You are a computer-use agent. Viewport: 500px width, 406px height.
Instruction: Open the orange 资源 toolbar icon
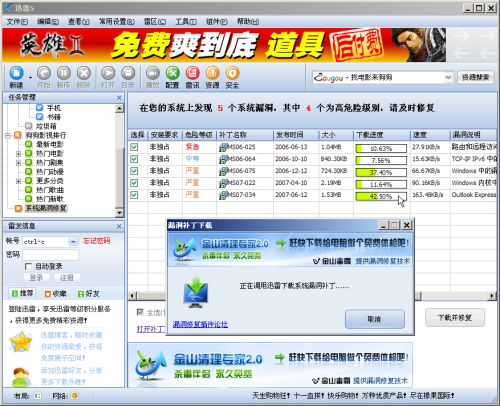click(212, 73)
